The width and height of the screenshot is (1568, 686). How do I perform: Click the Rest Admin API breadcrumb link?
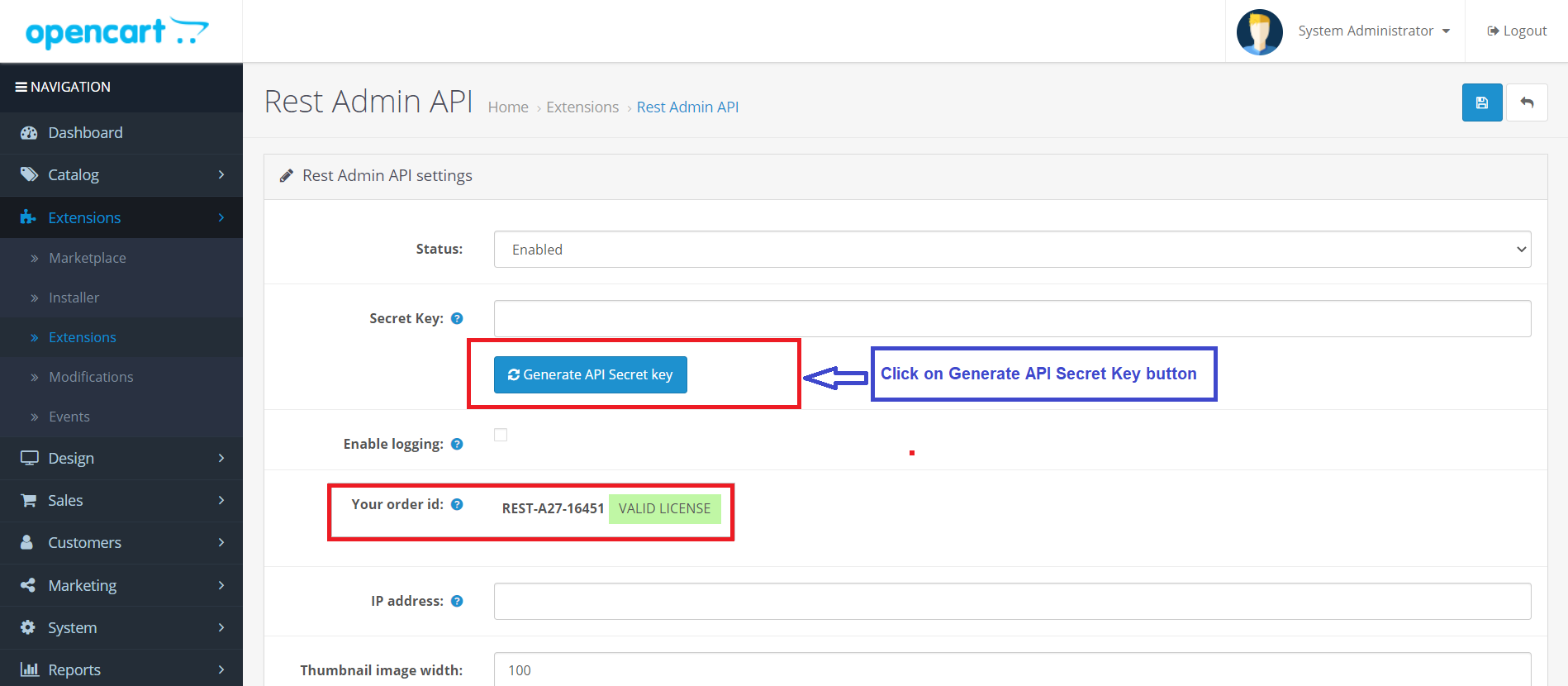tap(687, 107)
